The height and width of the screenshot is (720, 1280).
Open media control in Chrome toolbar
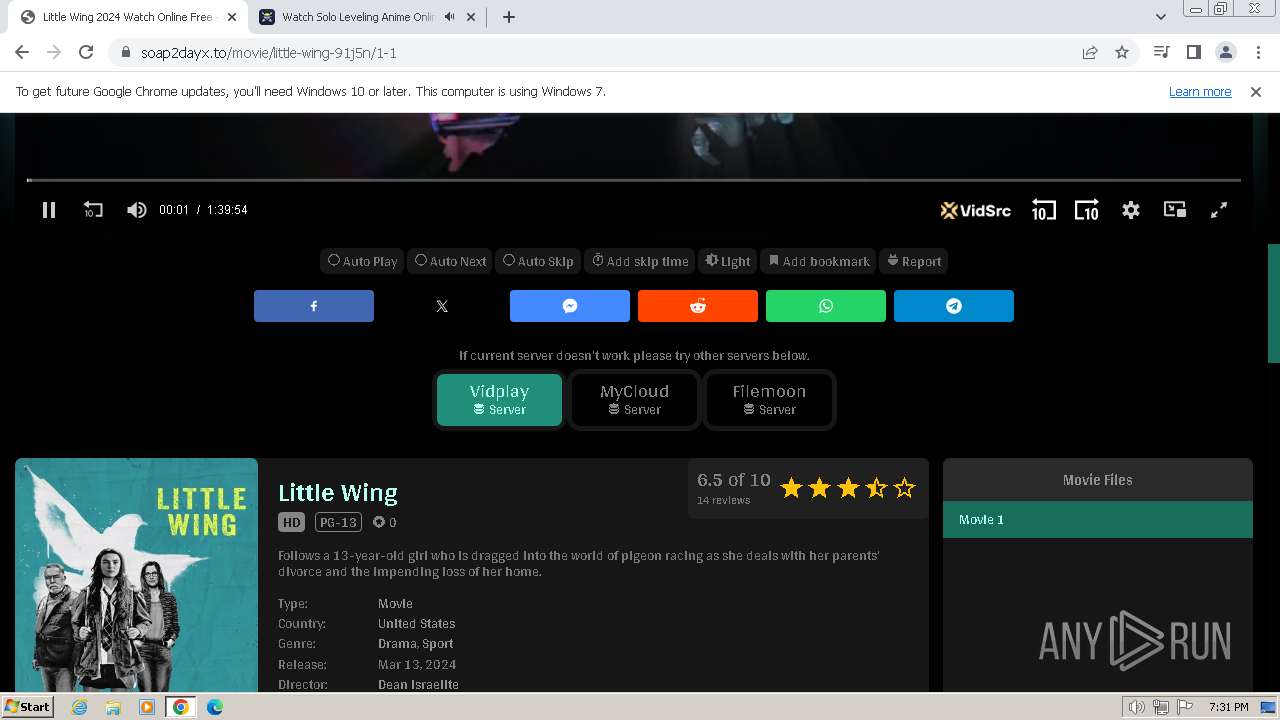coord(1161,53)
